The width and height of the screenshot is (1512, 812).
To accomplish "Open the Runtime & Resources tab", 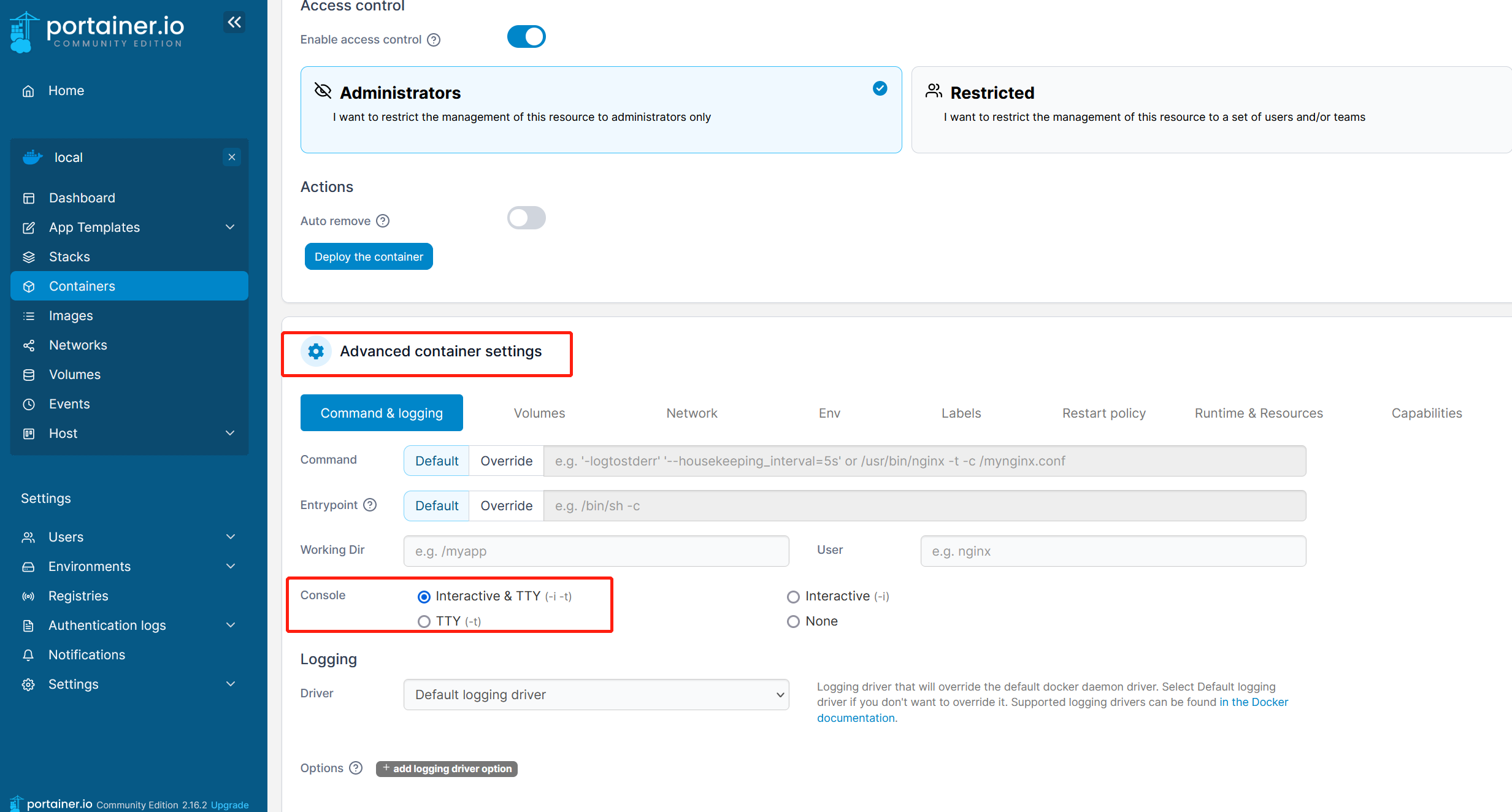I will click(x=1258, y=413).
